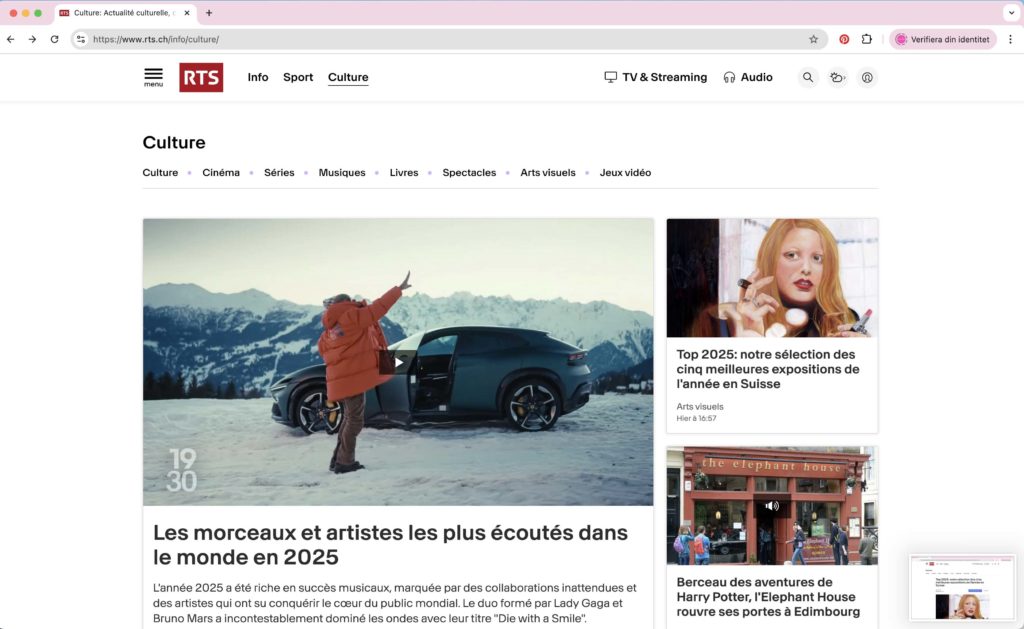Viewport: 1024px width, 629px height.
Task: Open the Jeux vidéo subcategory
Action: [x=625, y=173]
